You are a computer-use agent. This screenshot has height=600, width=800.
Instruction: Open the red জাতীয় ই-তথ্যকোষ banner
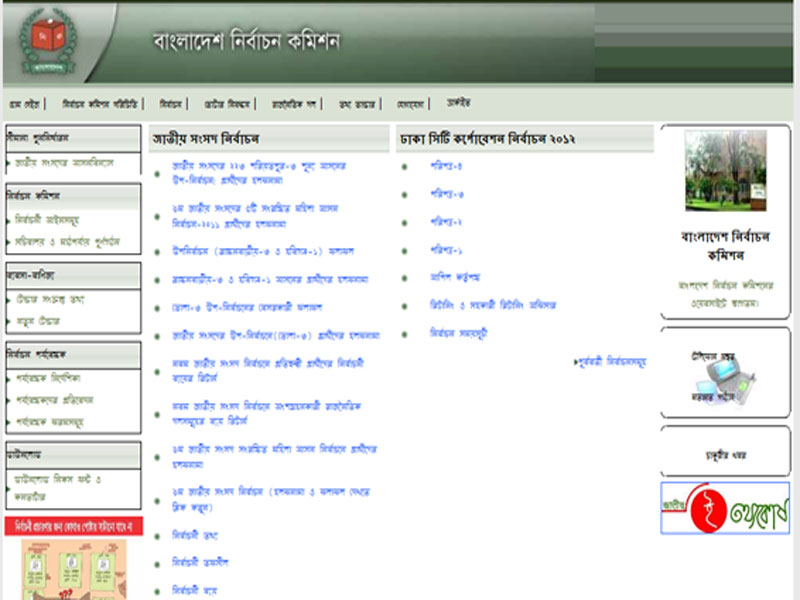pyautogui.click(x=725, y=508)
